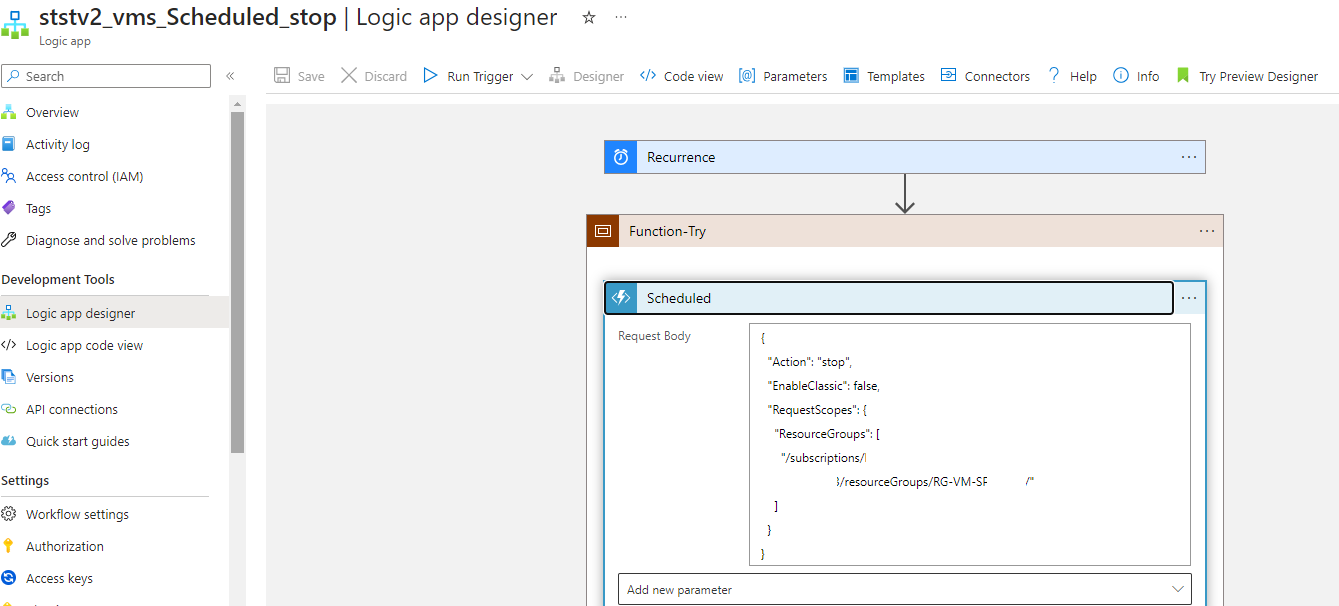
Task: Open Logic app code view in sidebar
Action: point(84,345)
